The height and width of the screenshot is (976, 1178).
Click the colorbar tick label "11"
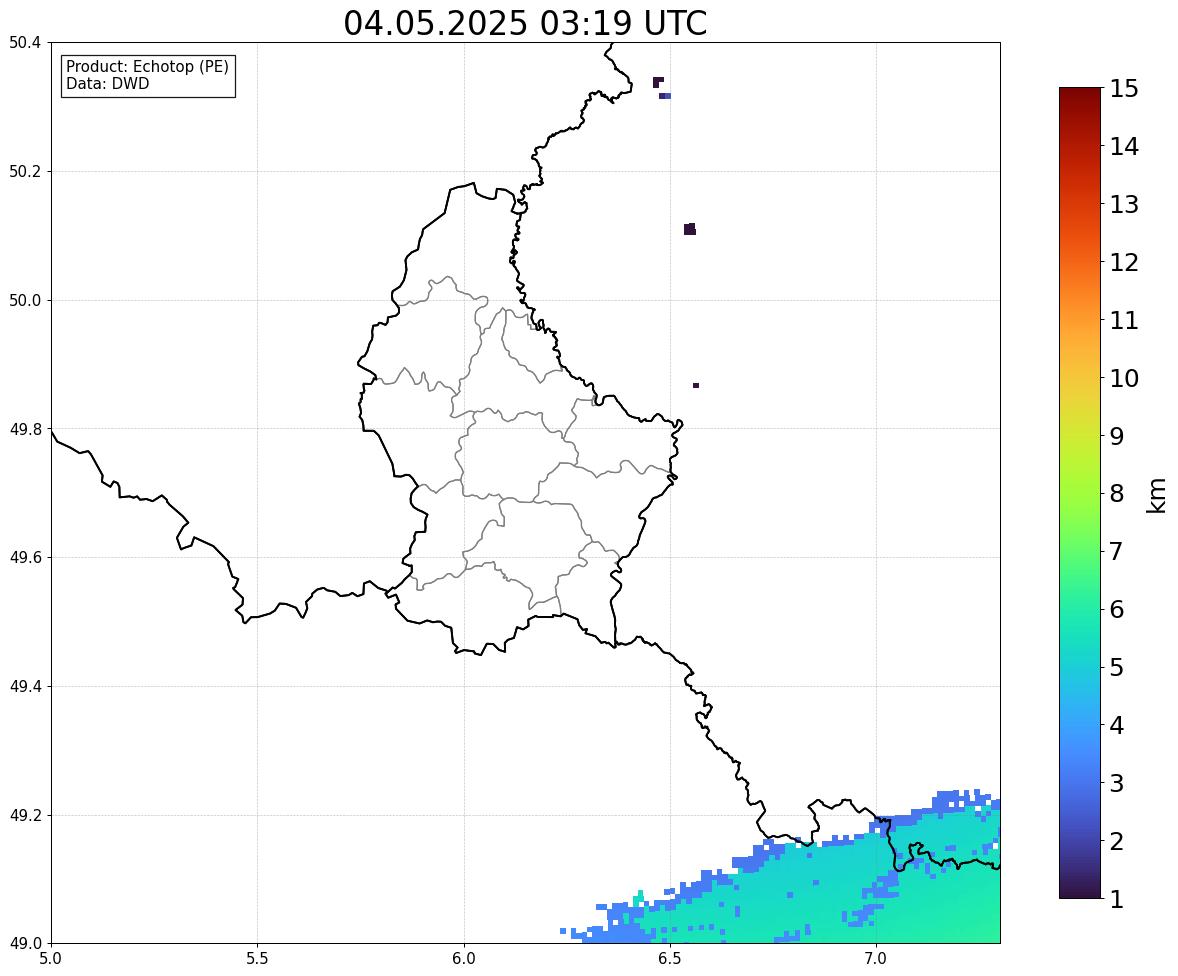1124,320
